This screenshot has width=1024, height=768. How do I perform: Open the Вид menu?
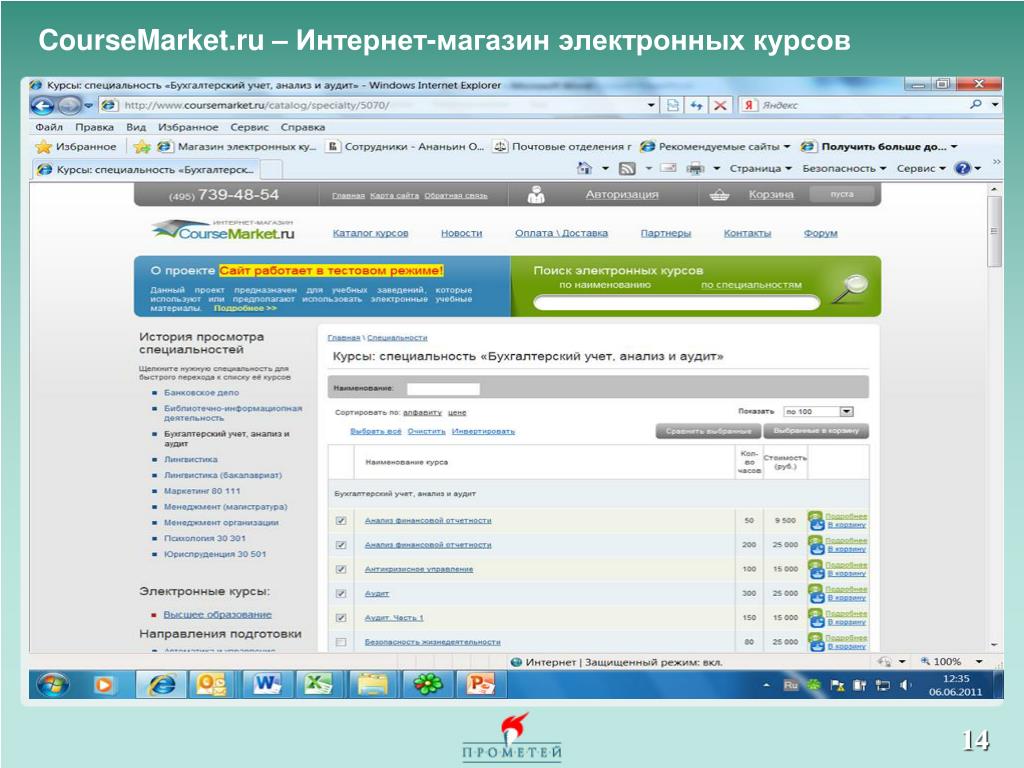point(136,127)
